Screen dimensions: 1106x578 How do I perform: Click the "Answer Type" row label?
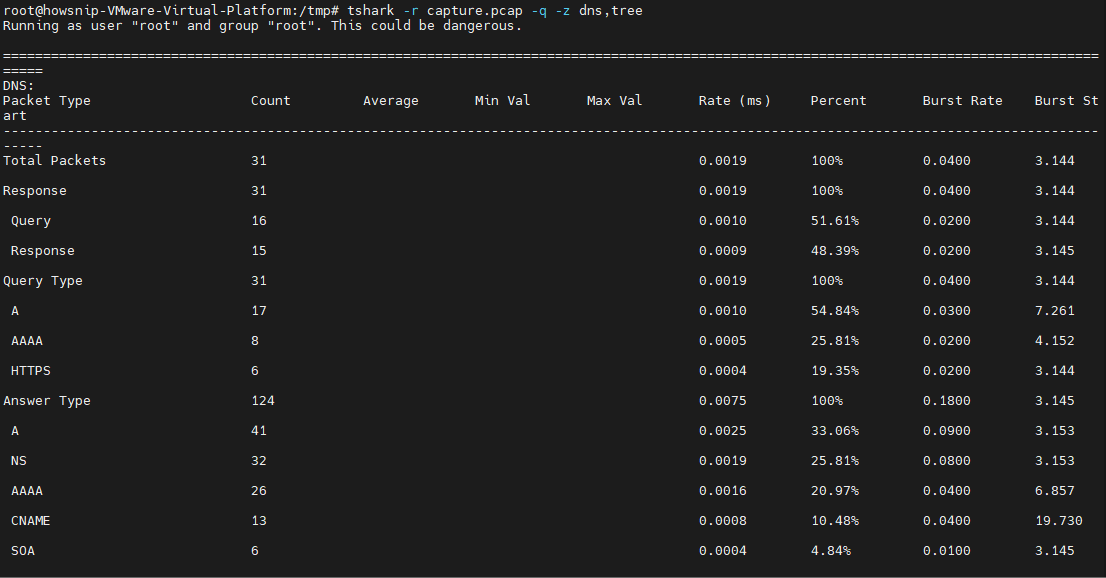pos(47,401)
